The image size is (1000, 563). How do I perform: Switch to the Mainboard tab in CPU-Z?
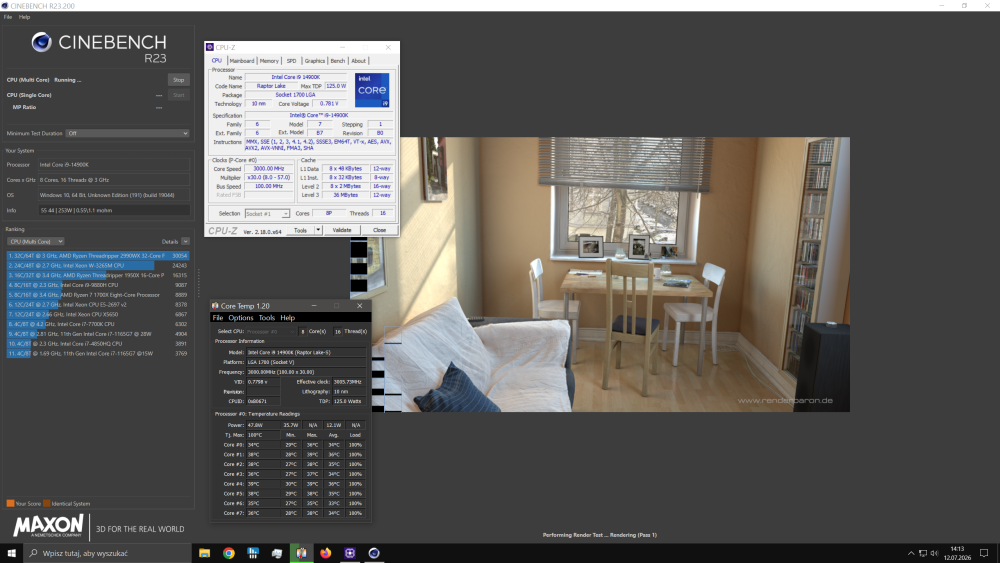(x=242, y=61)
